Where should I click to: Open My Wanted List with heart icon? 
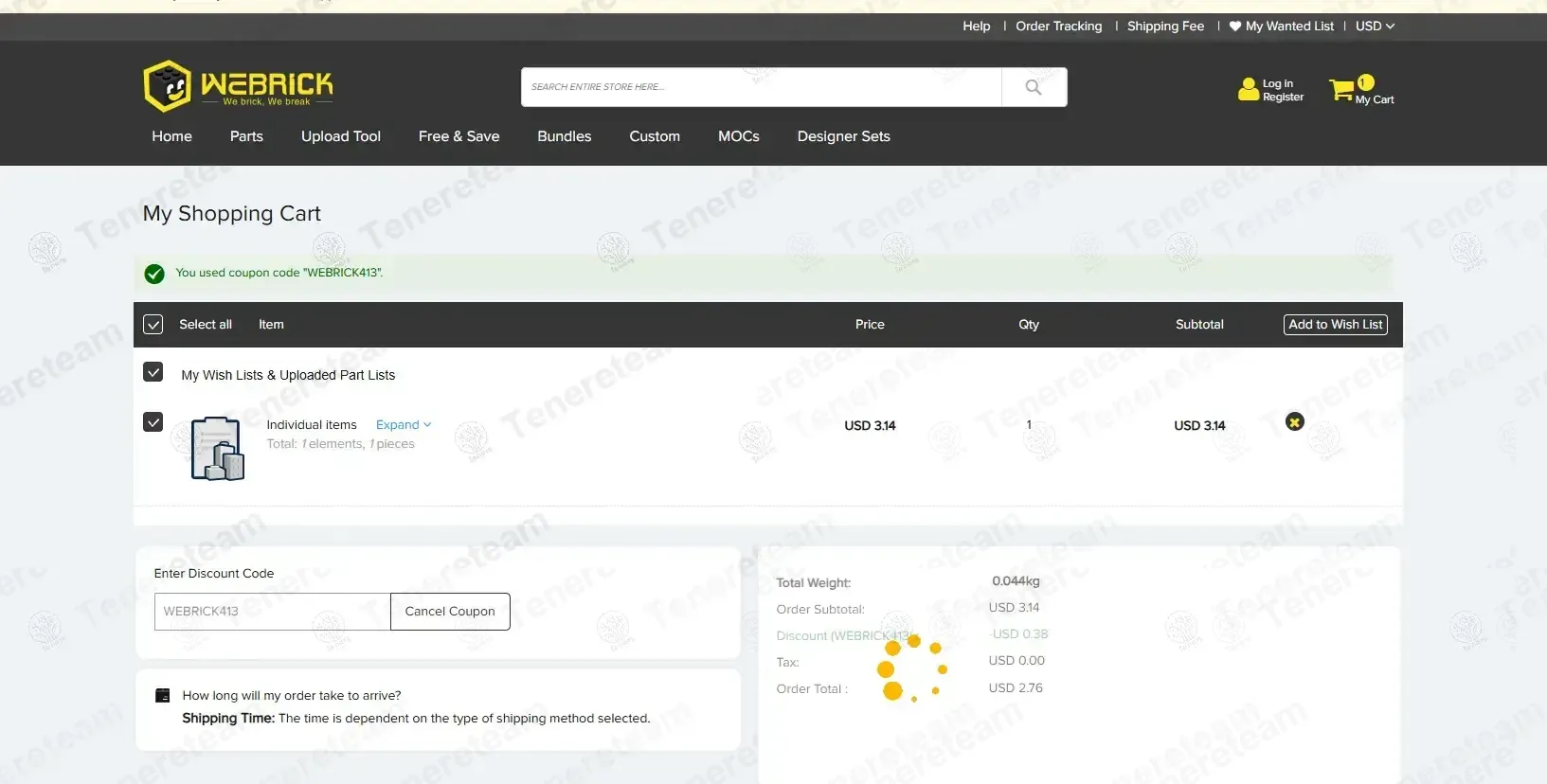(x=1281, y=27)
